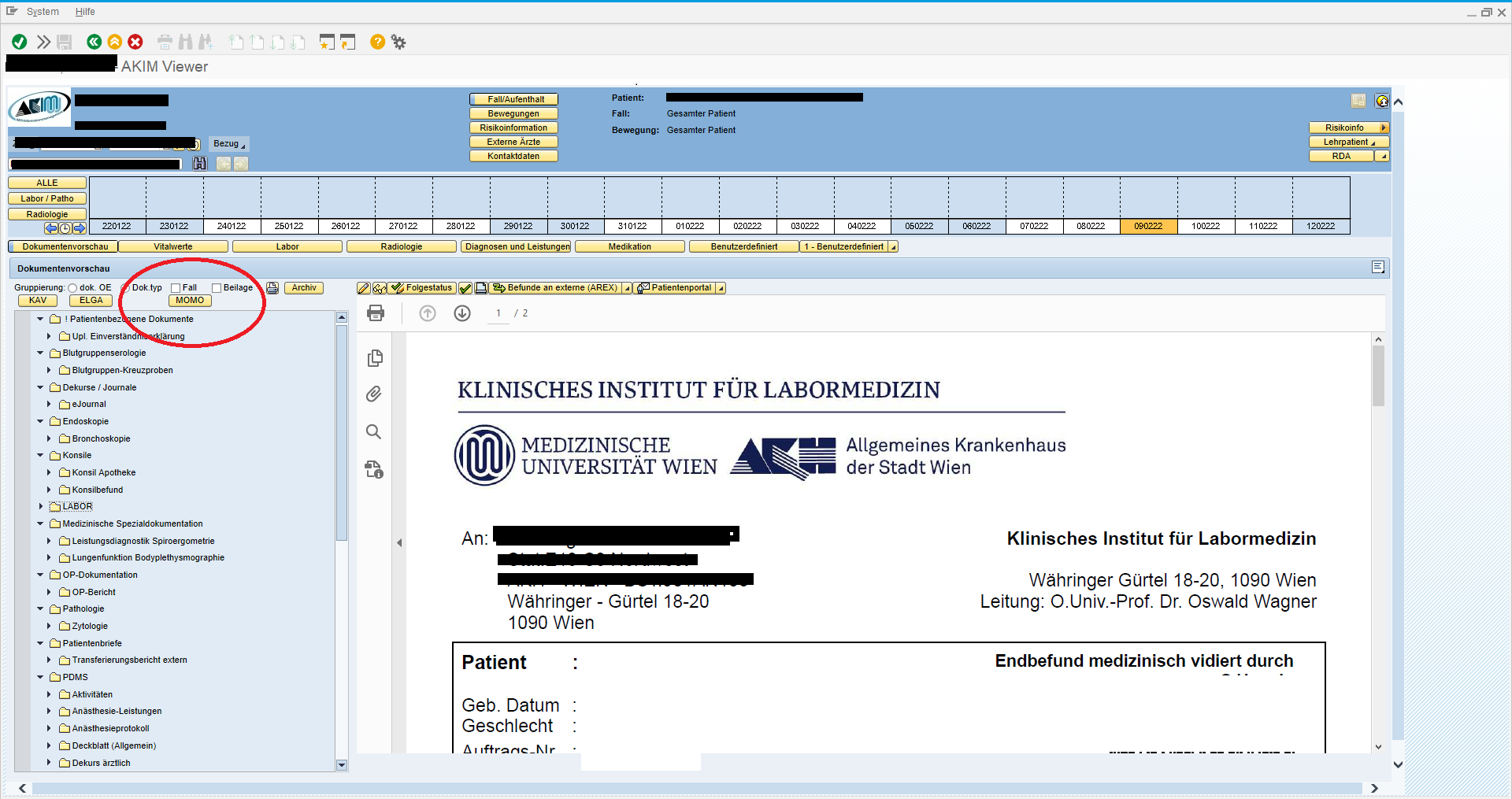Screen dimensions: 1512x799
Task: Open the Hilfe menu
Action: tap(85, 12)
